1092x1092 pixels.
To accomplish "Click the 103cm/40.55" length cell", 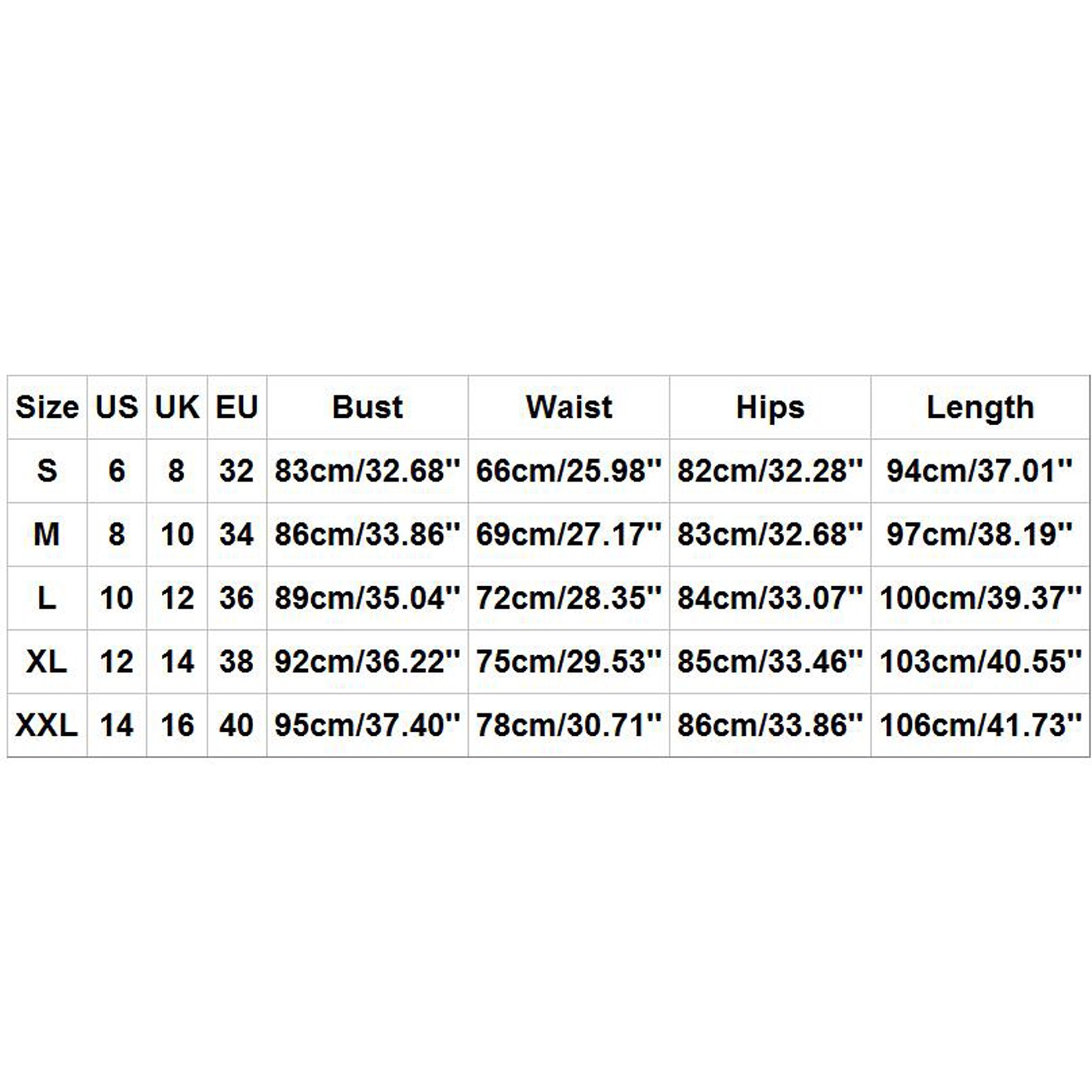I will pyautogui.click(x=980, y=662).
